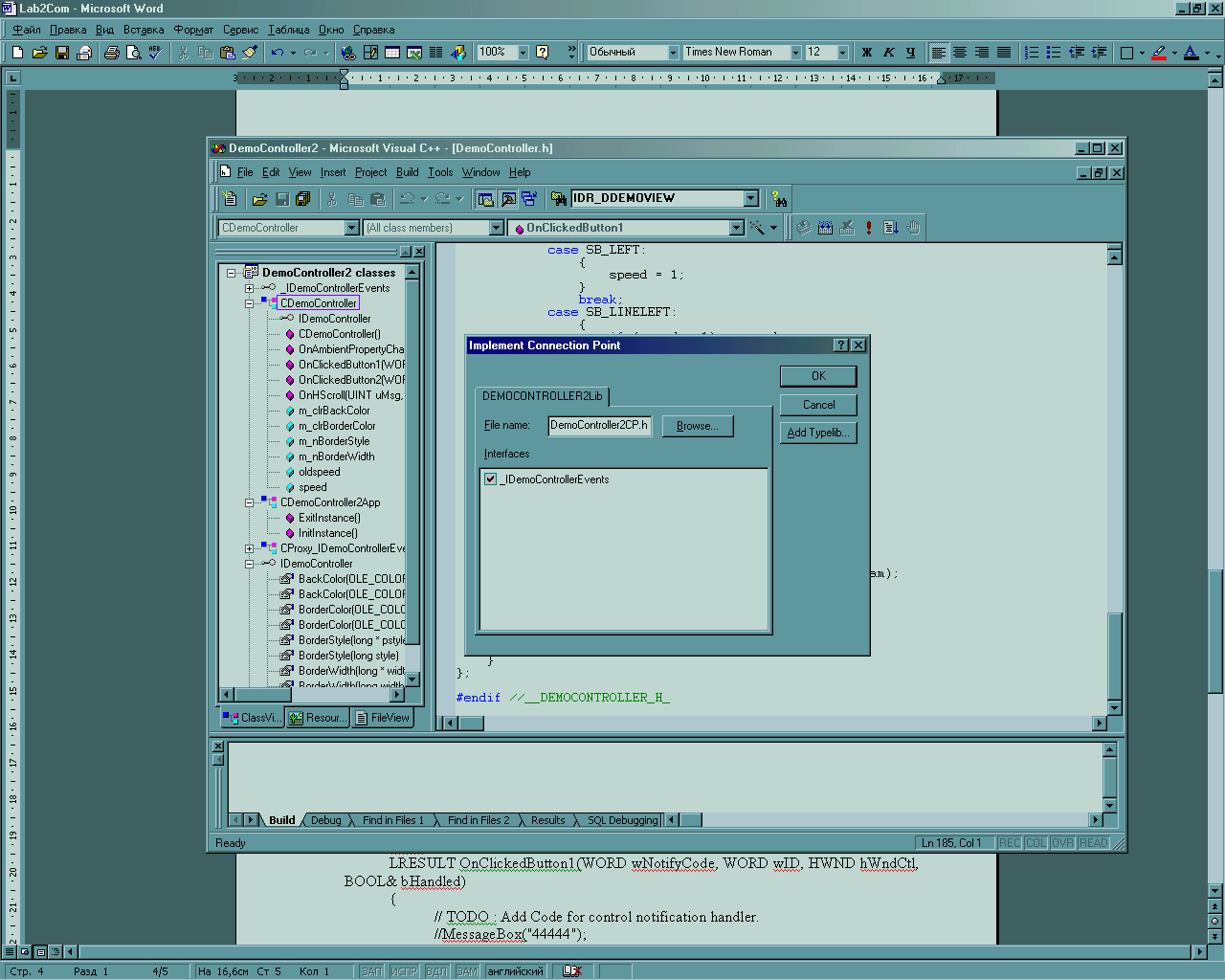Toggle Align Left in Word toolbar
Image resolution: width=1225 pixels, height=980 pixels.
click(x=939, y=53)
